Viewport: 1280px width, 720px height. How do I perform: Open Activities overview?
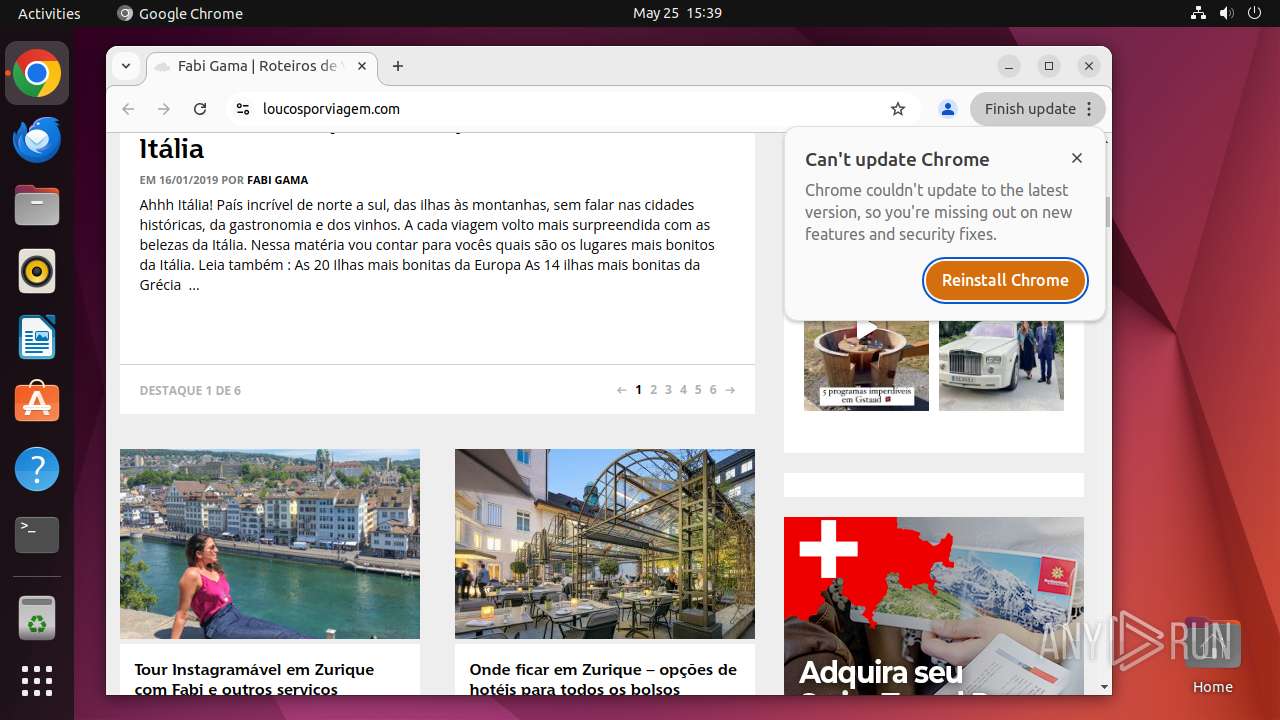point(49,13)
